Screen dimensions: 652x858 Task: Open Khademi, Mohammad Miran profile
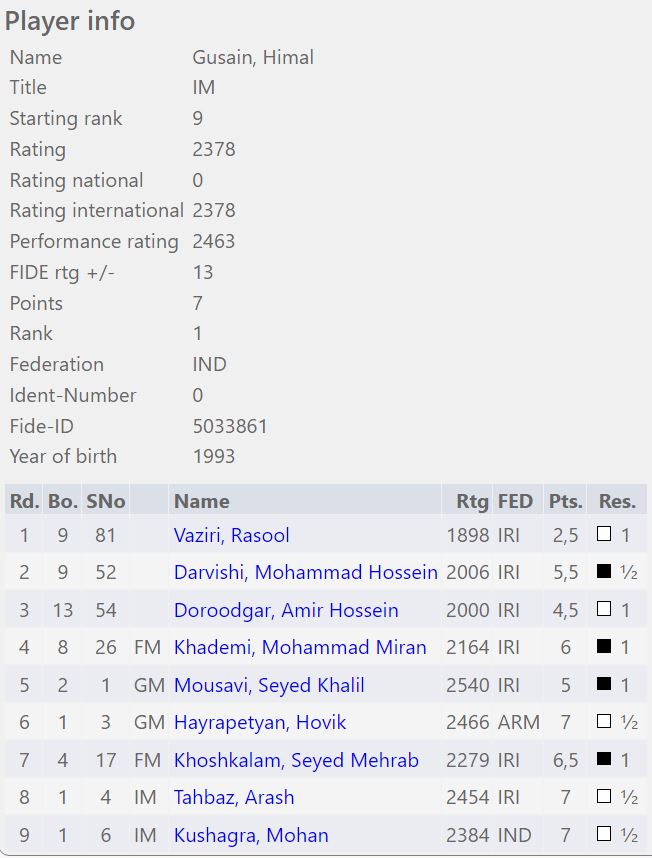(x=300, y=647)
